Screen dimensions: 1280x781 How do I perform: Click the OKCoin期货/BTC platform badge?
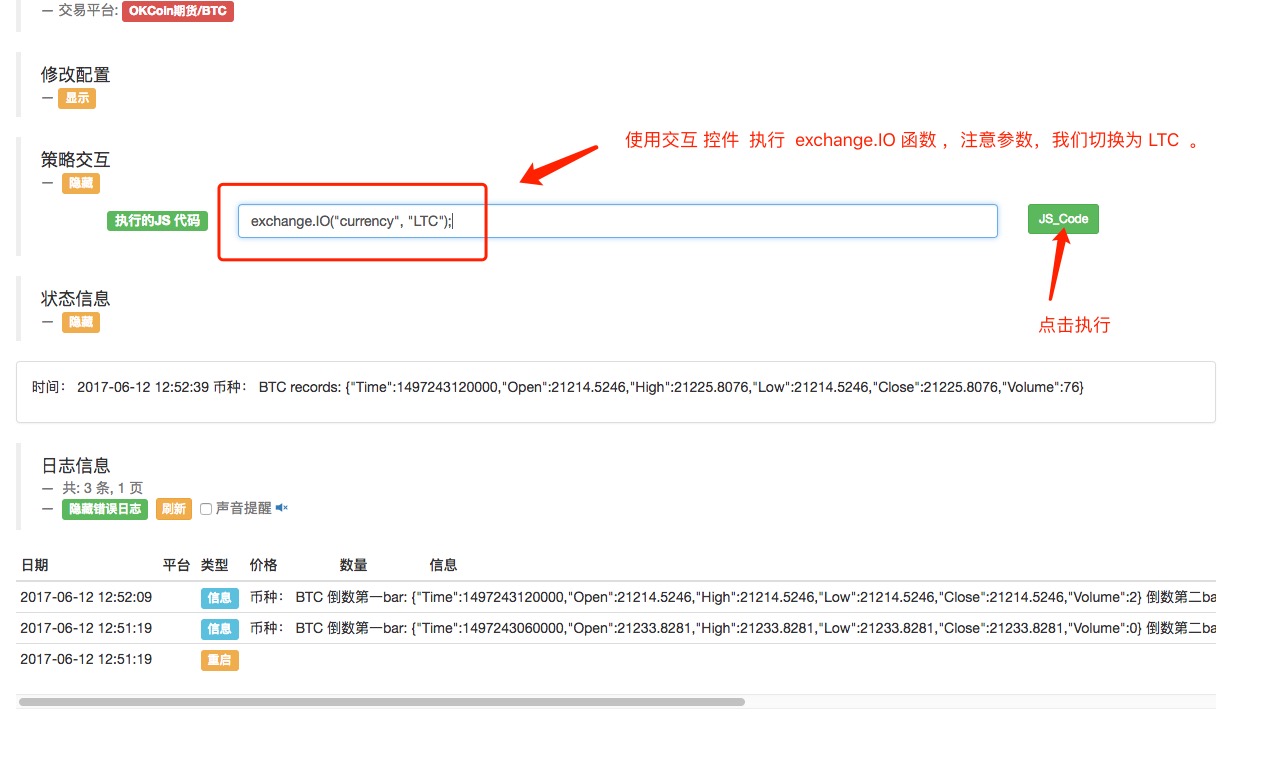pos(178,12)
